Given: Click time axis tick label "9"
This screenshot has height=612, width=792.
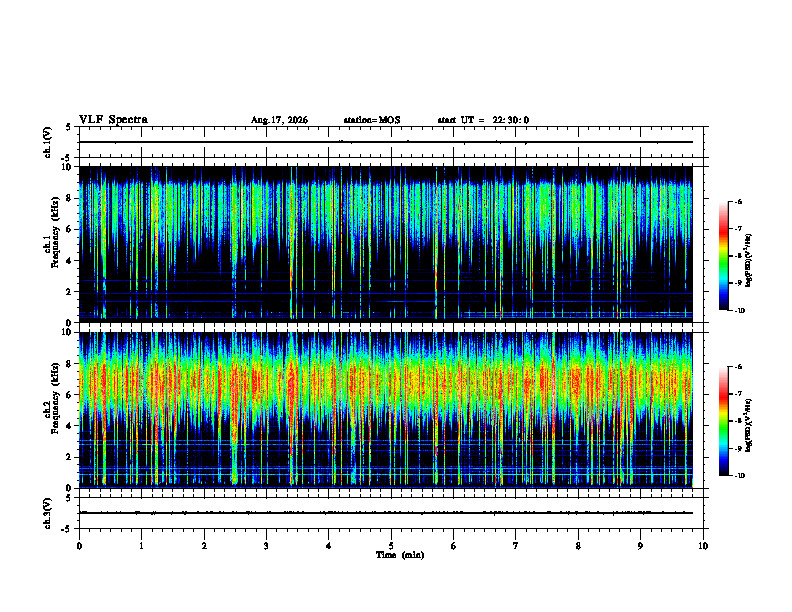Looking at the screenshot, I should point(640,546).
